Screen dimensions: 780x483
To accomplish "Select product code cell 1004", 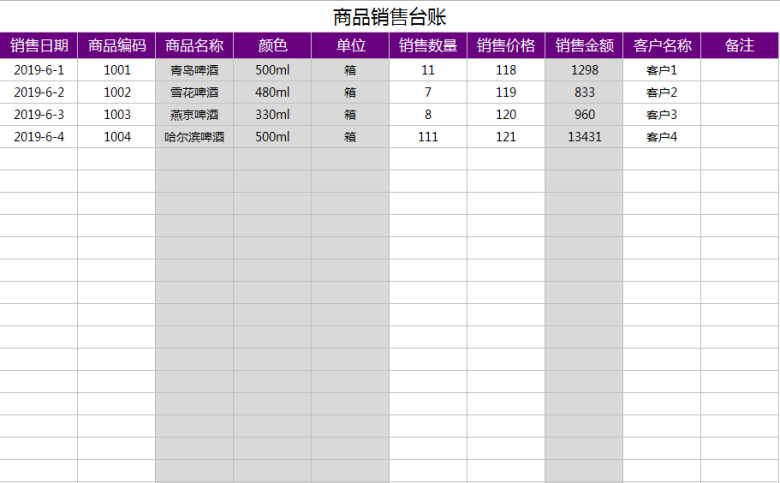I will tap(117, 137).
